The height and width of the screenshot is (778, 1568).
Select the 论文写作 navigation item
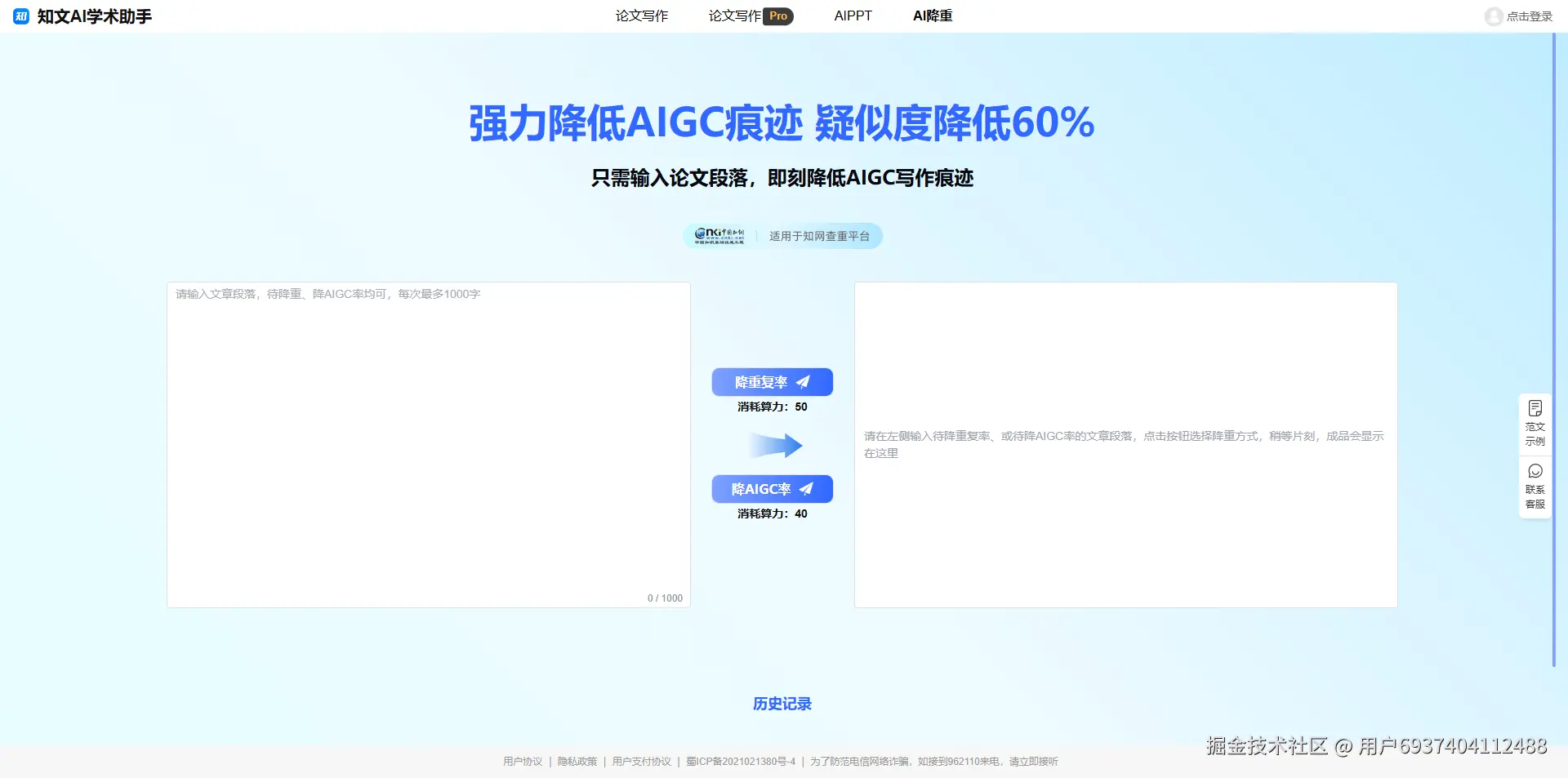[x=642, y=16]
